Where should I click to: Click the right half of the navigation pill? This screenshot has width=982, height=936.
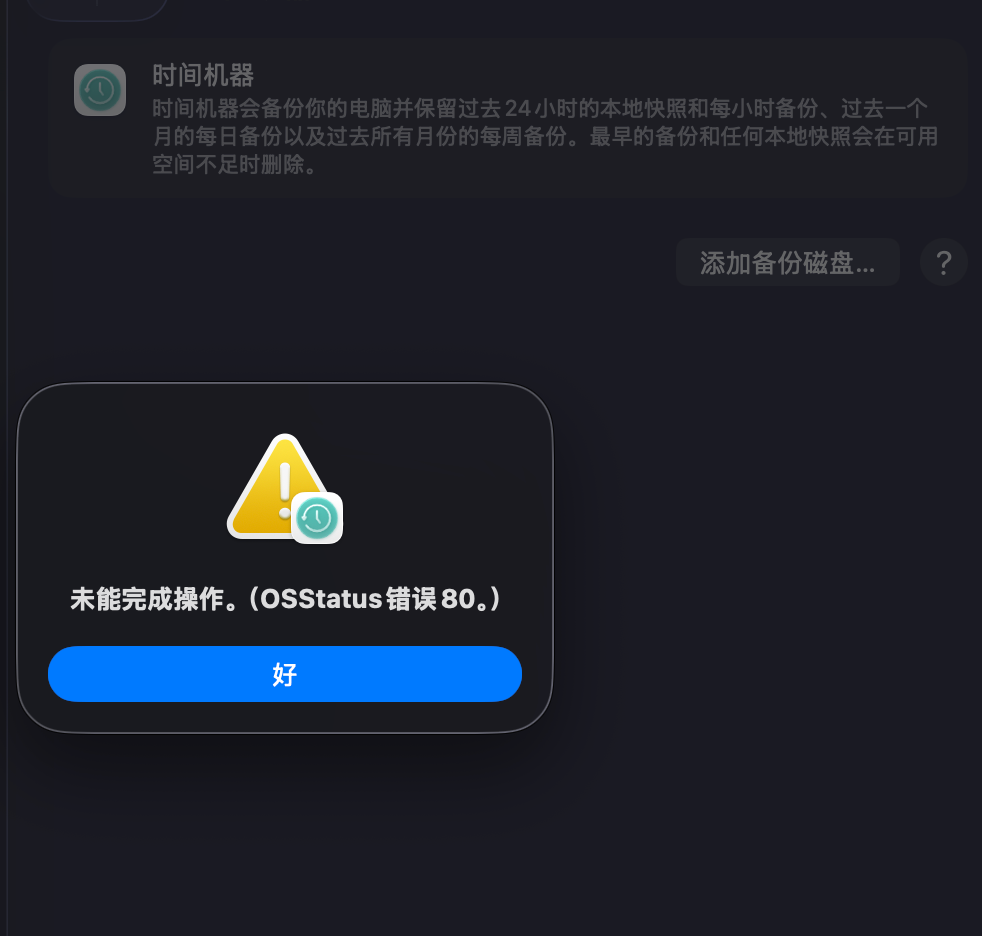click(132, 5)
